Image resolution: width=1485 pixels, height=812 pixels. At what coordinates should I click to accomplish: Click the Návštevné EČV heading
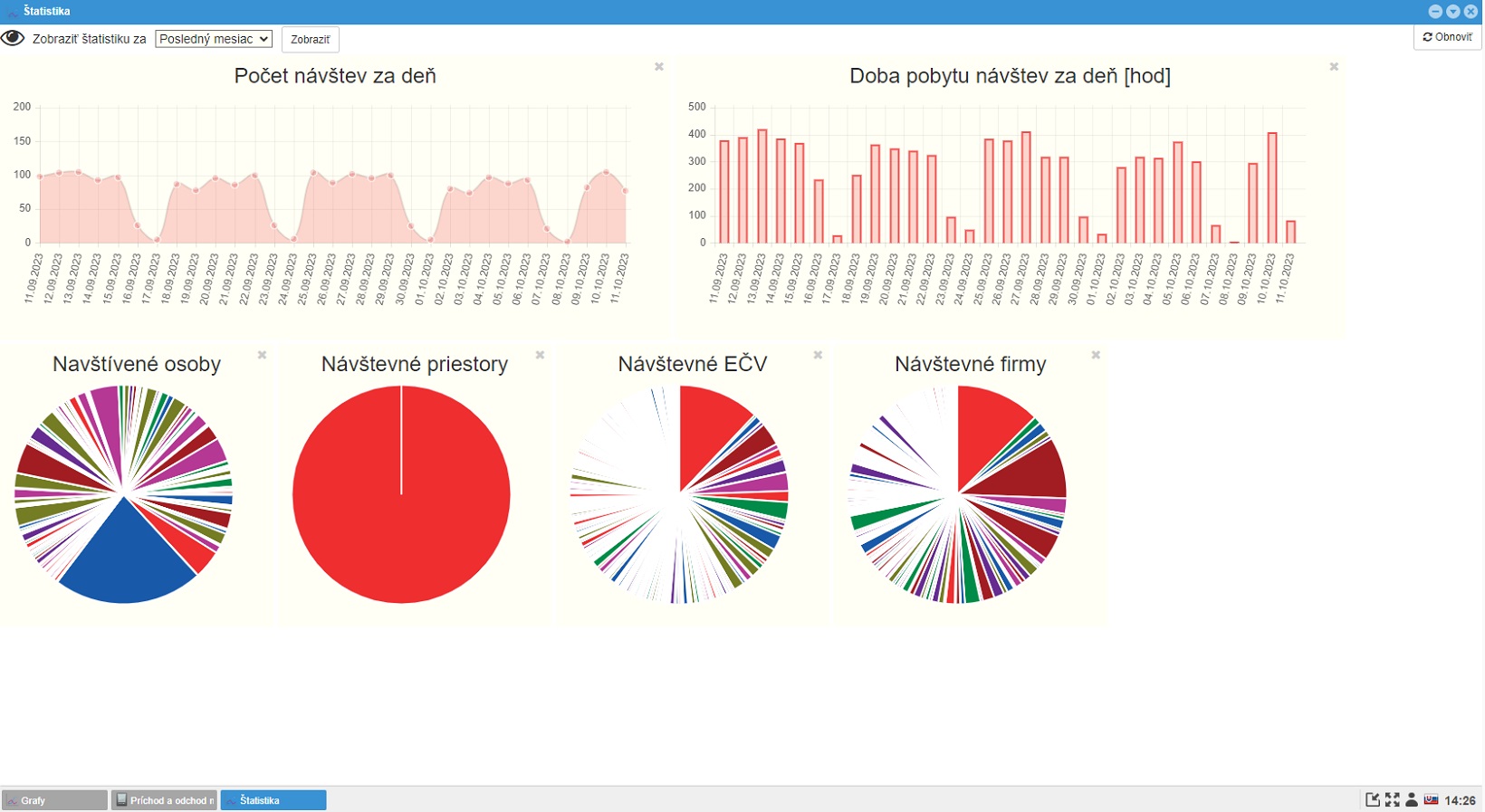pos(693,364)
